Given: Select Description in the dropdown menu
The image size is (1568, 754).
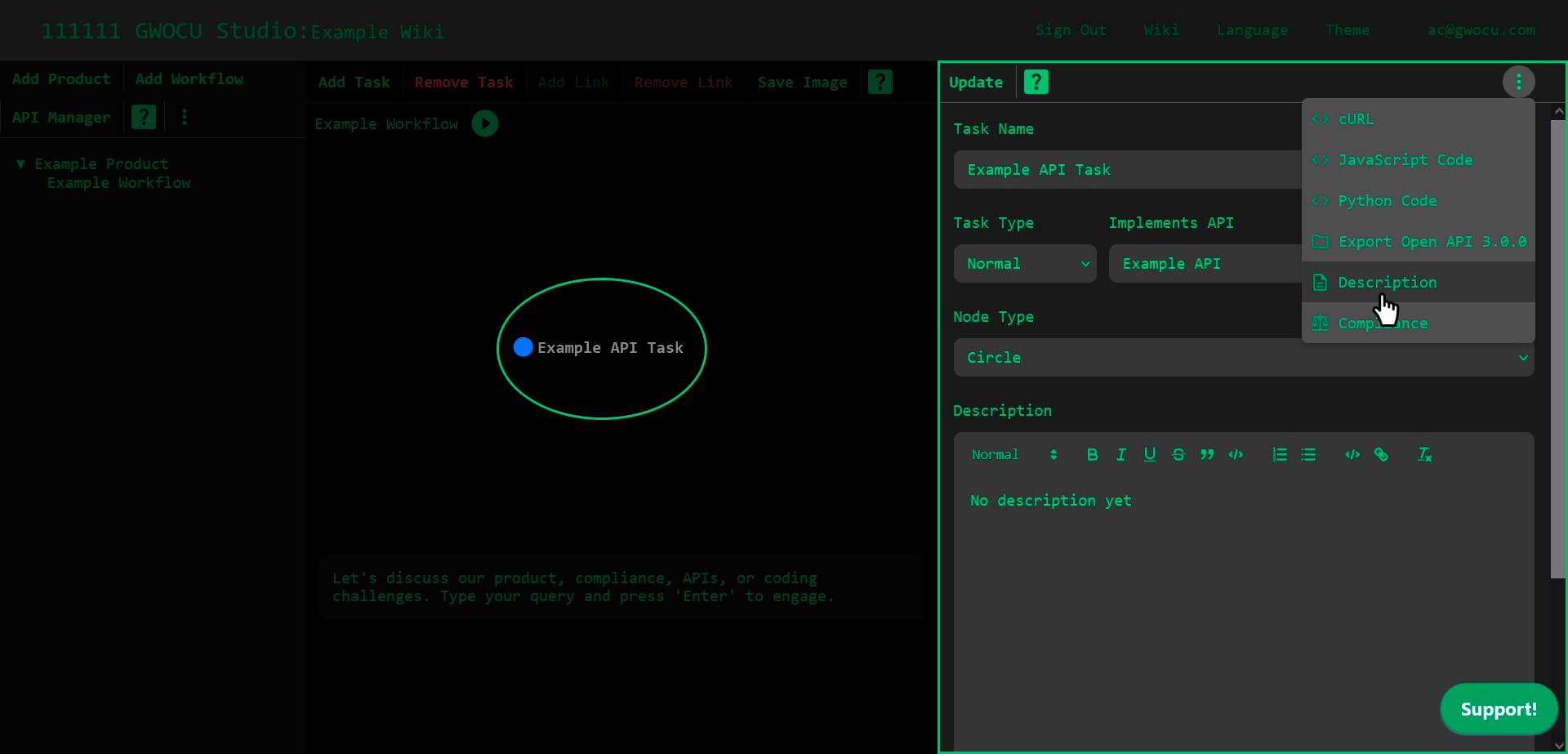Looking at the screenshot, I should (1418, 283).
